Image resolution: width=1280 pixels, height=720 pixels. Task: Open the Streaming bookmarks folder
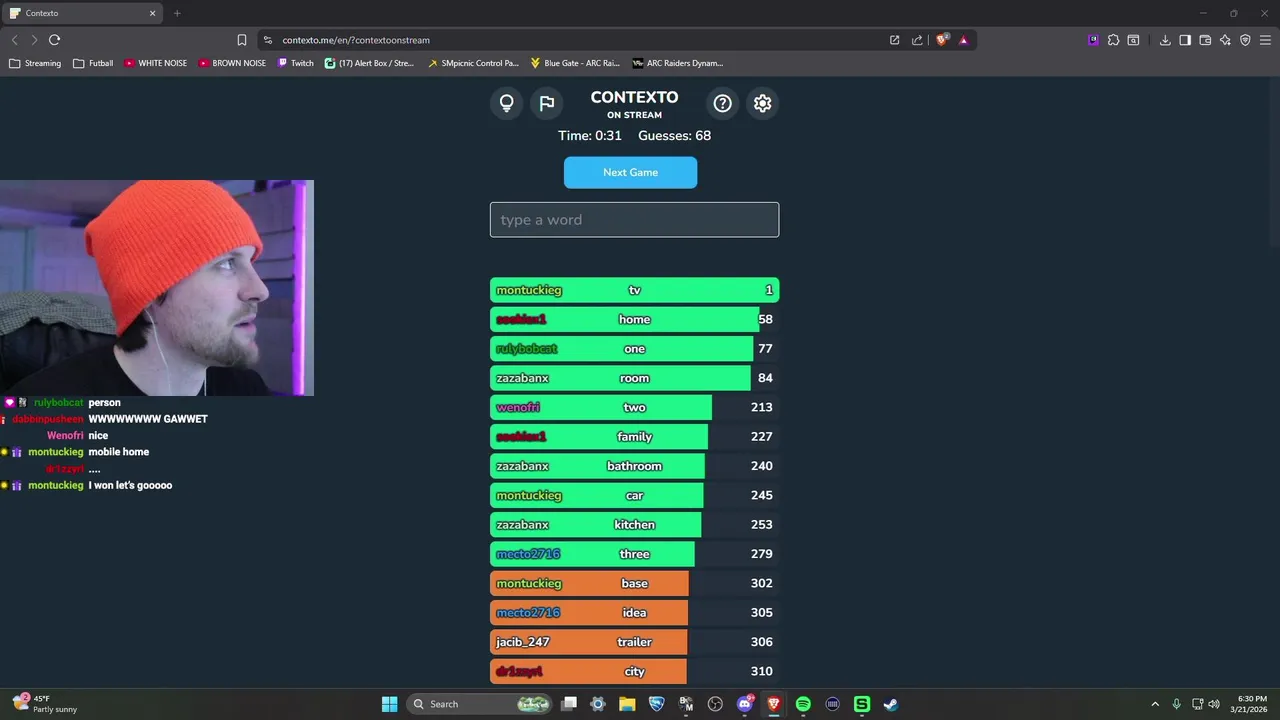coord(35,63)
